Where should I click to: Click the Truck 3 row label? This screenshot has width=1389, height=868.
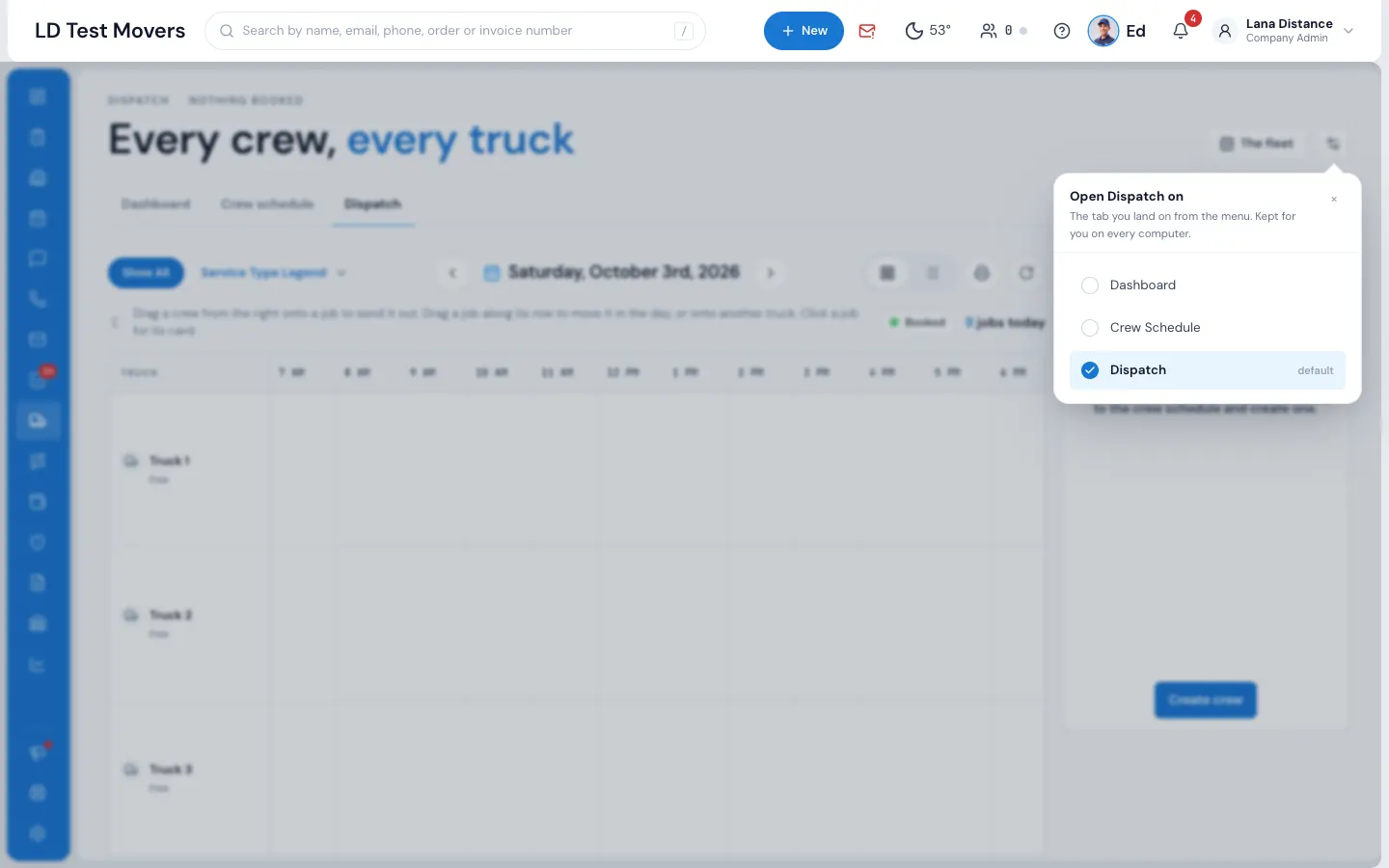[171, 770]
